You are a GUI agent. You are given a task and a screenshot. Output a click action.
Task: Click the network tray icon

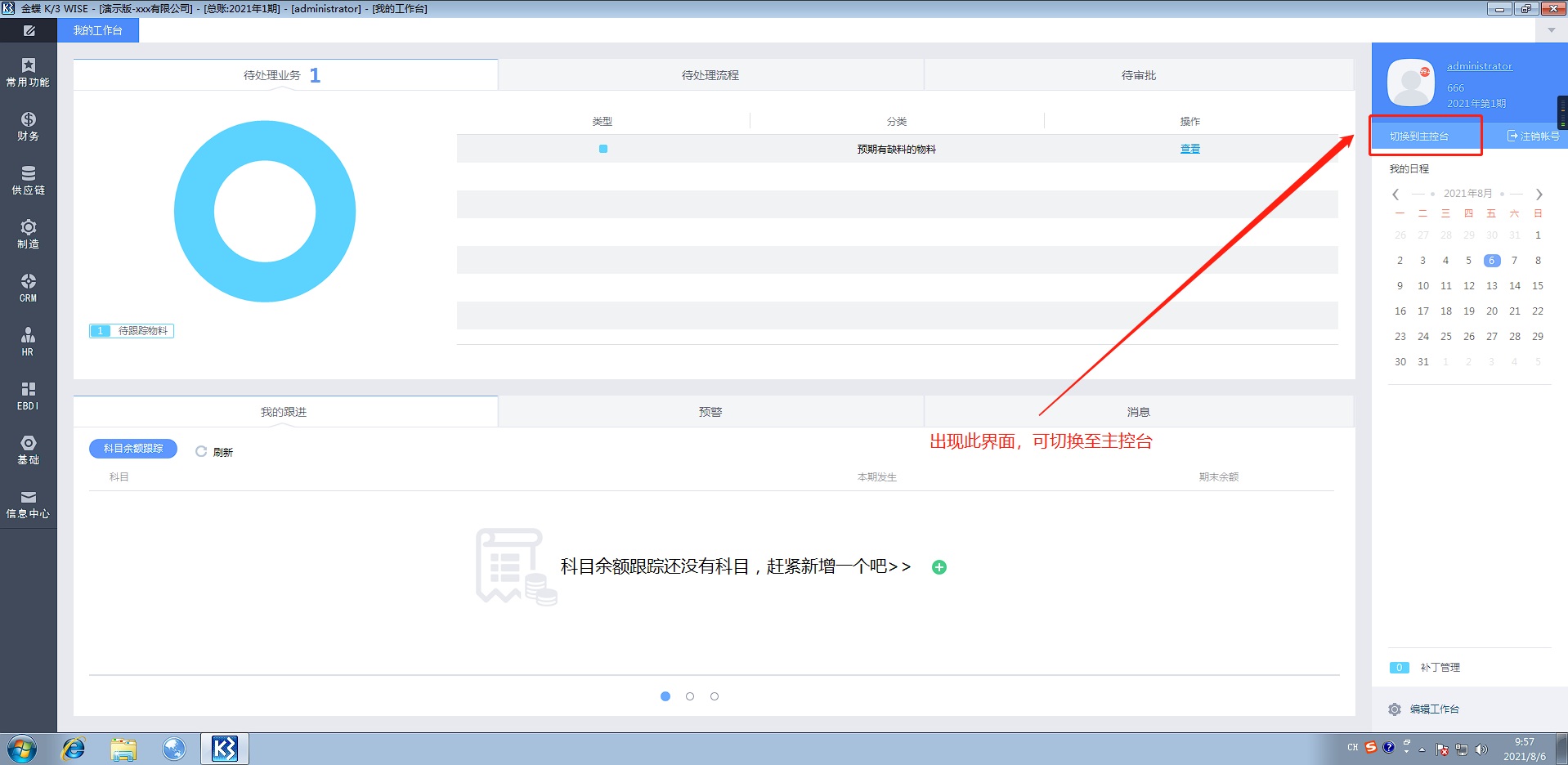click(x=1462, y=749)
